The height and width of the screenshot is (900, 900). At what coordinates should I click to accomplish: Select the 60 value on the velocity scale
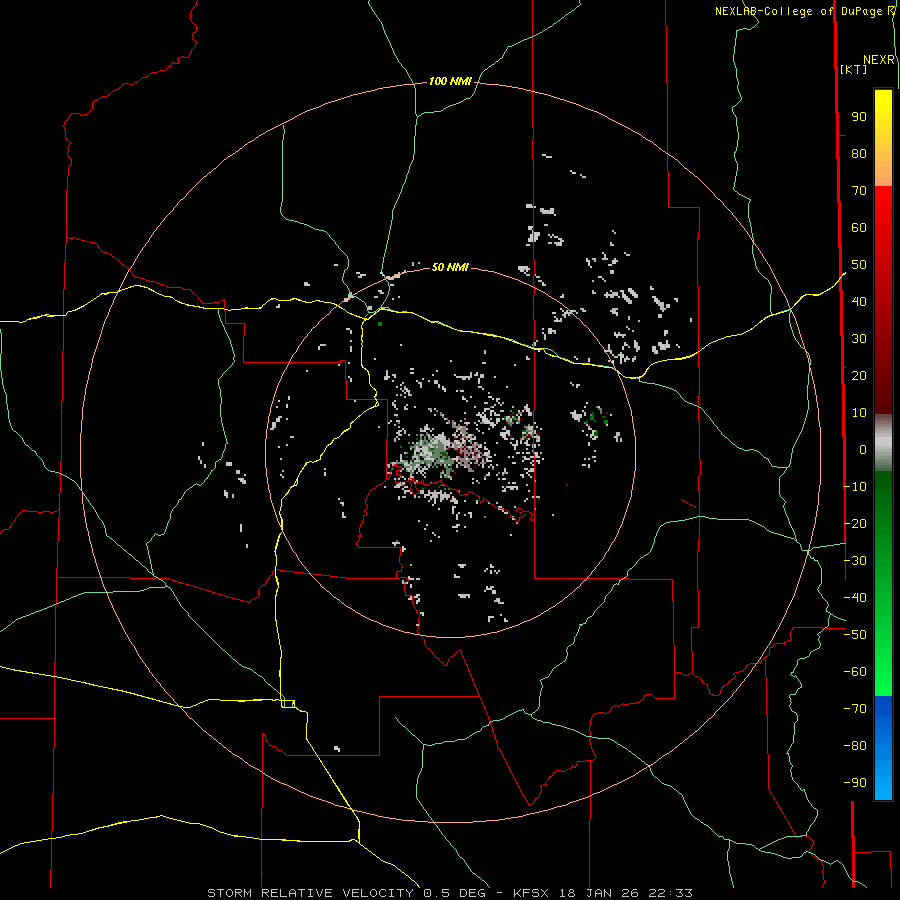(x=859, y=227)
